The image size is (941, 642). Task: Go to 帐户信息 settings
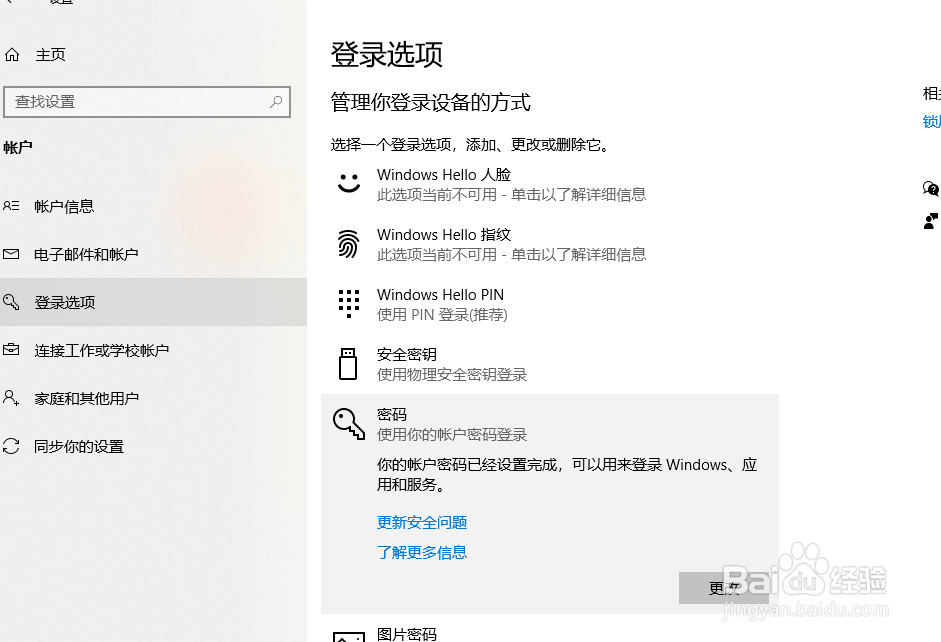[64, 206]
